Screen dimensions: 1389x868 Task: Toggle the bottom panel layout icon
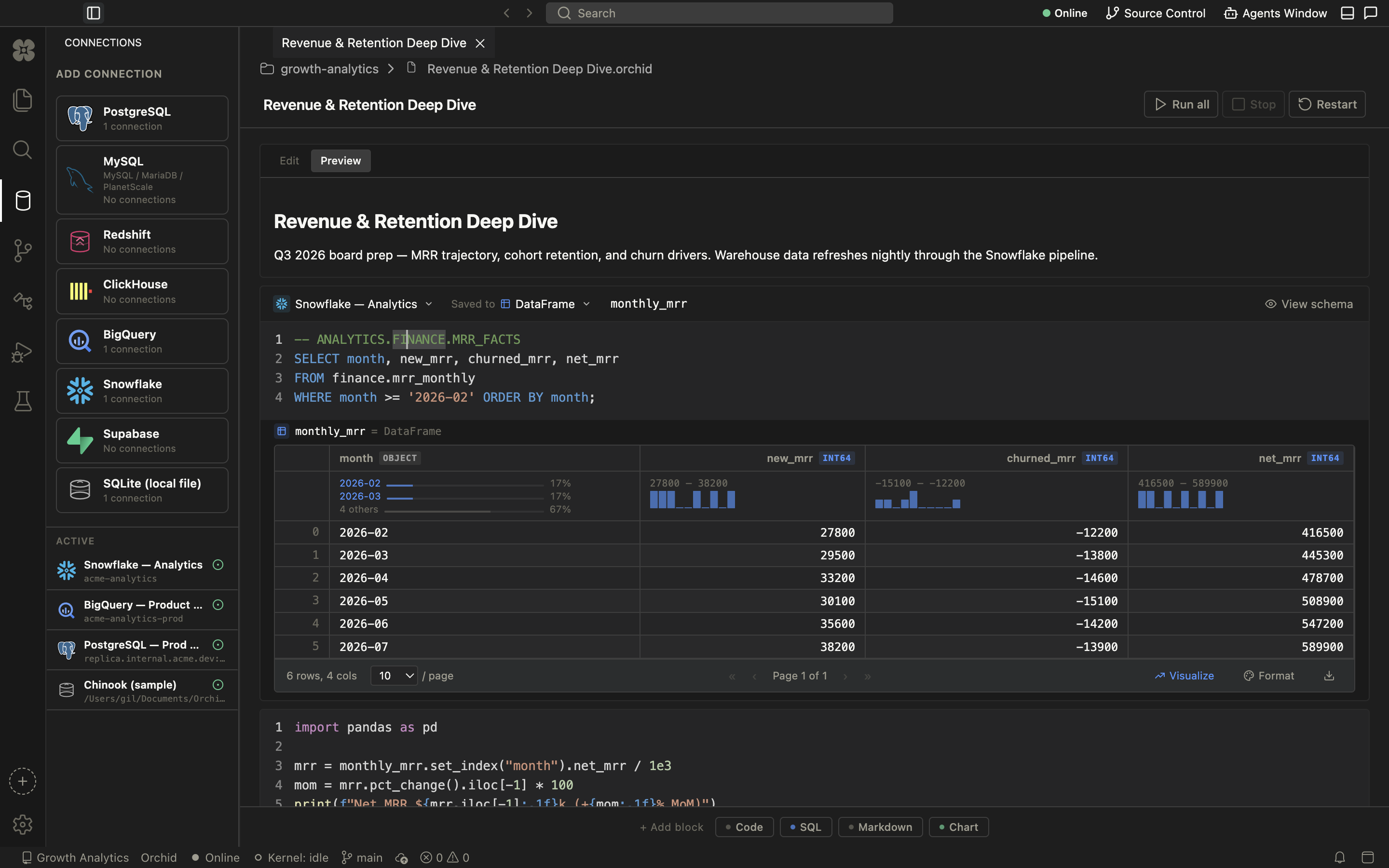coord(1347,13)
